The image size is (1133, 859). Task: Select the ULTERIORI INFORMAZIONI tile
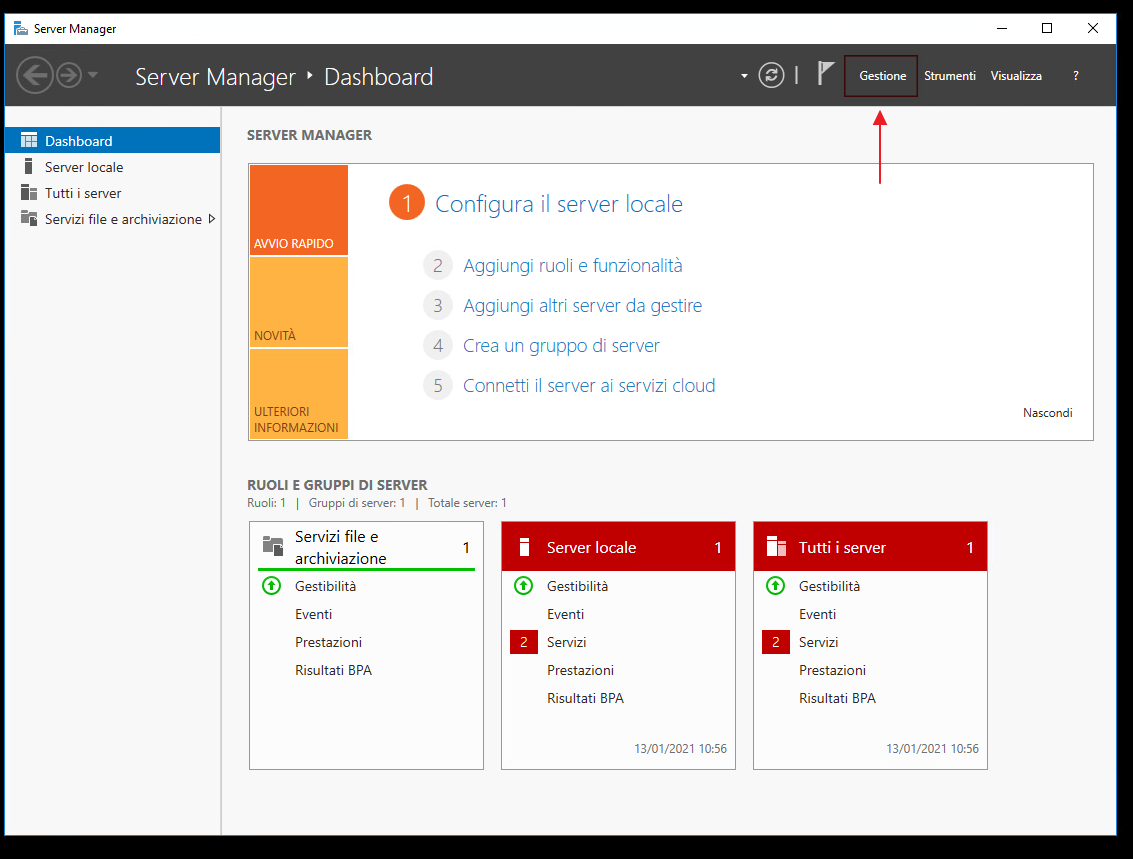point(298,394)
